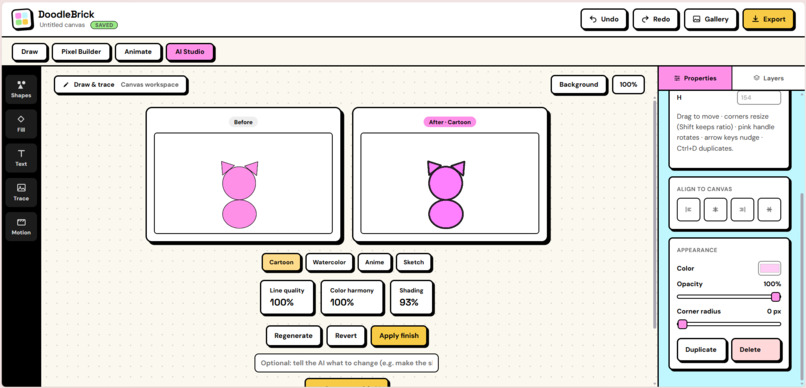
Task: Click the Background button
Action: tap(578, 85)
